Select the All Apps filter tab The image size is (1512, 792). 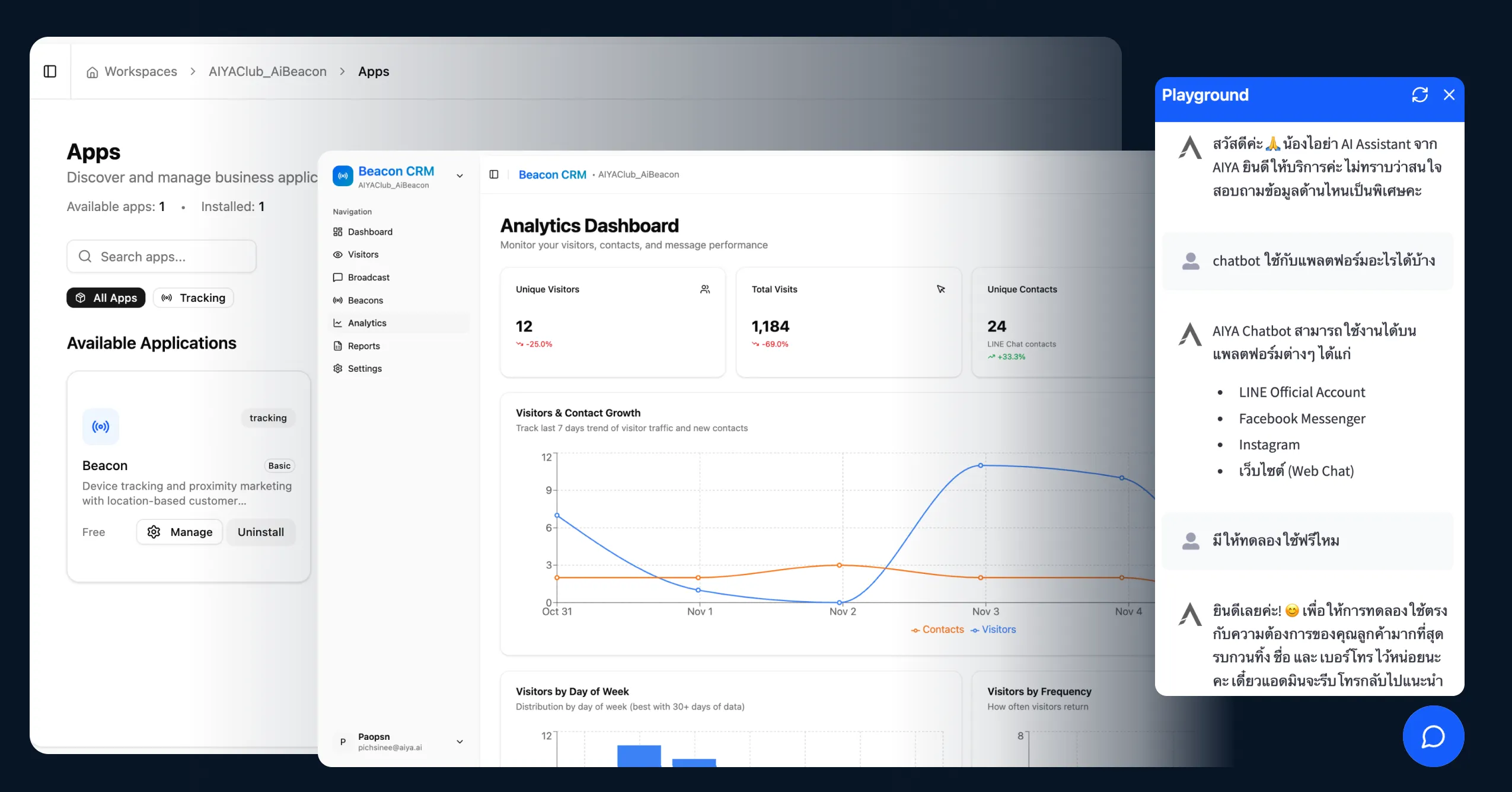106,298
